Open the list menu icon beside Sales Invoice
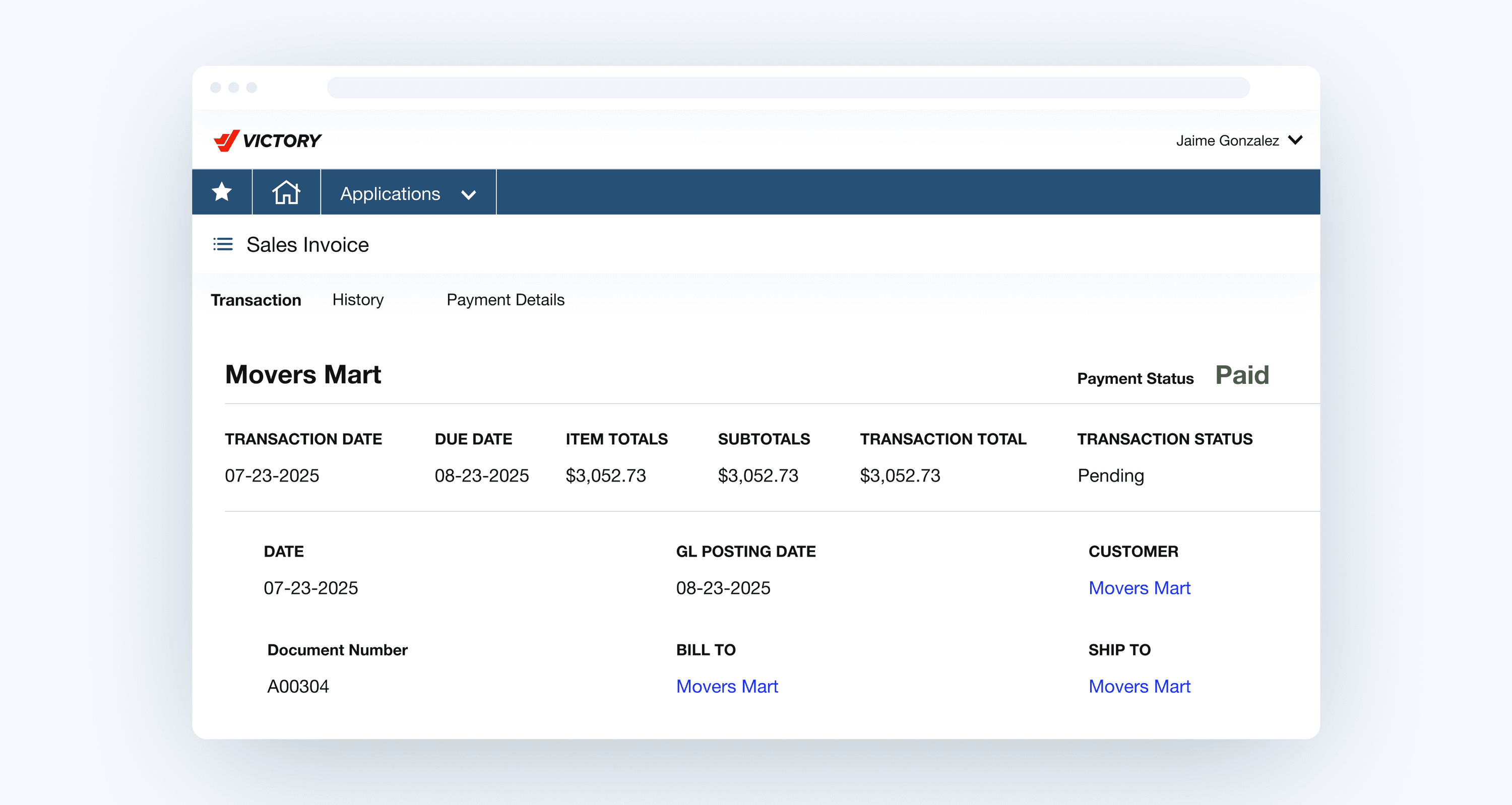 click(x=223, y=244)
